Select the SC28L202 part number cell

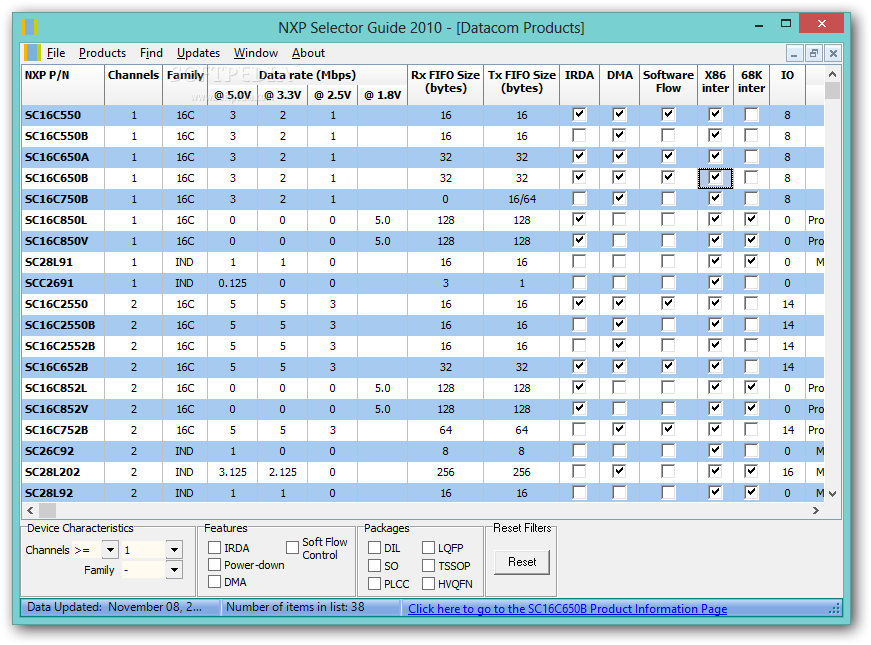coord(63,472)
